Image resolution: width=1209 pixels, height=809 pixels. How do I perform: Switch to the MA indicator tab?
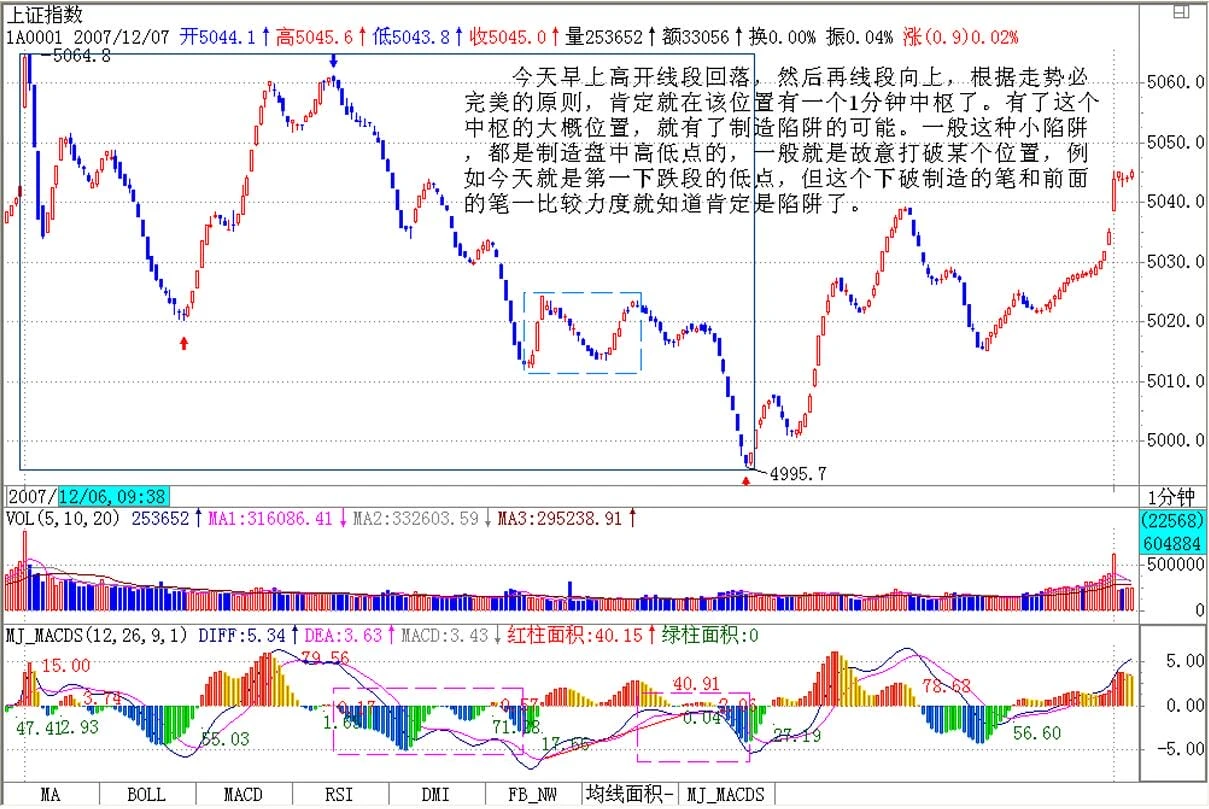49,795
